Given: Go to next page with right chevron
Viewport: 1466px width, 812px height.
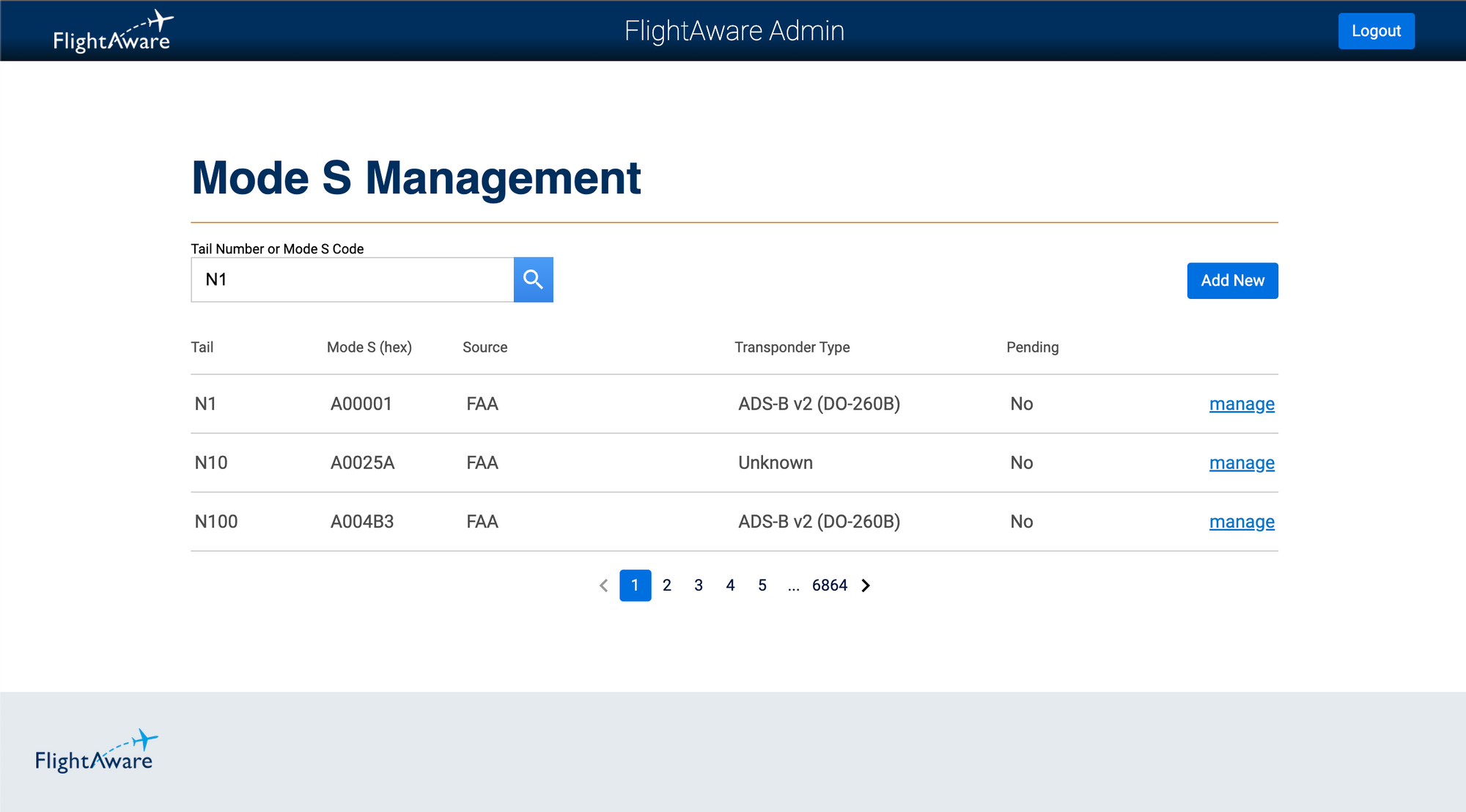Looking at the screenshot, I should tap(866, 586).
